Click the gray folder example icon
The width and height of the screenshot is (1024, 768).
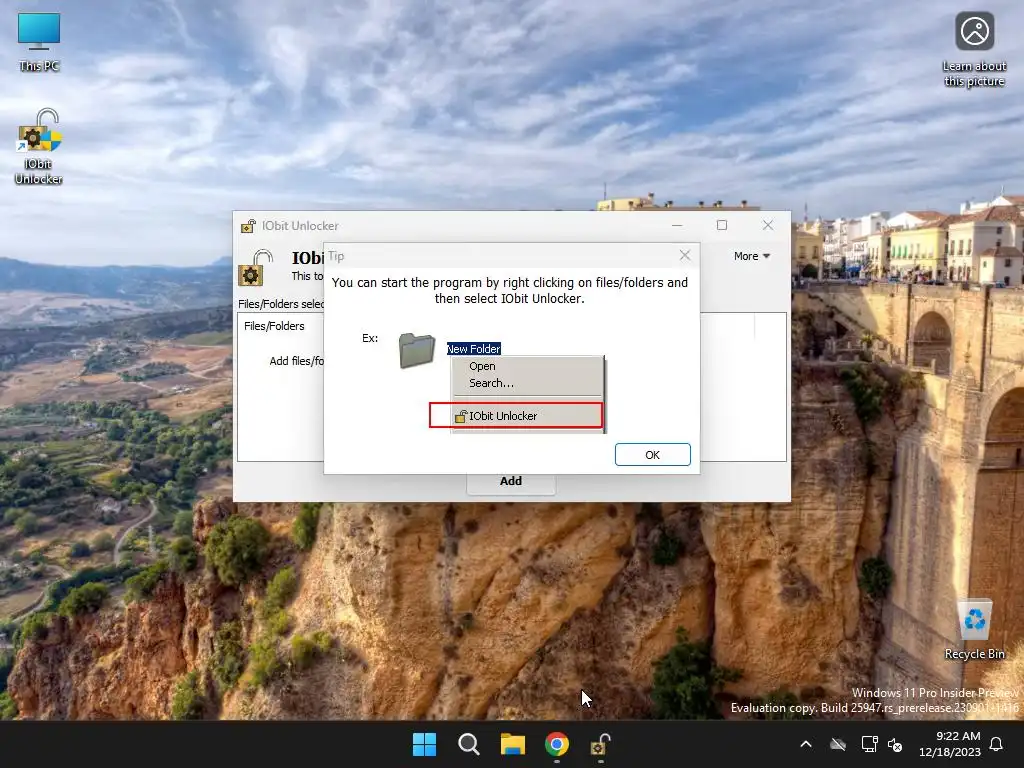click(417, 351)
